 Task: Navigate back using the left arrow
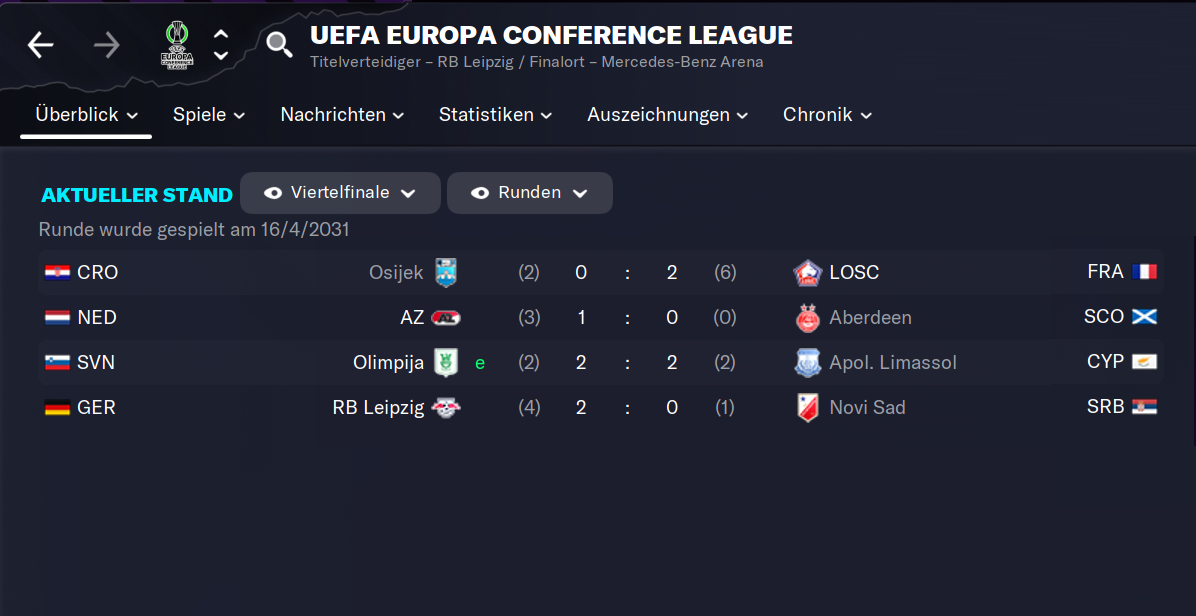[41, 45]
